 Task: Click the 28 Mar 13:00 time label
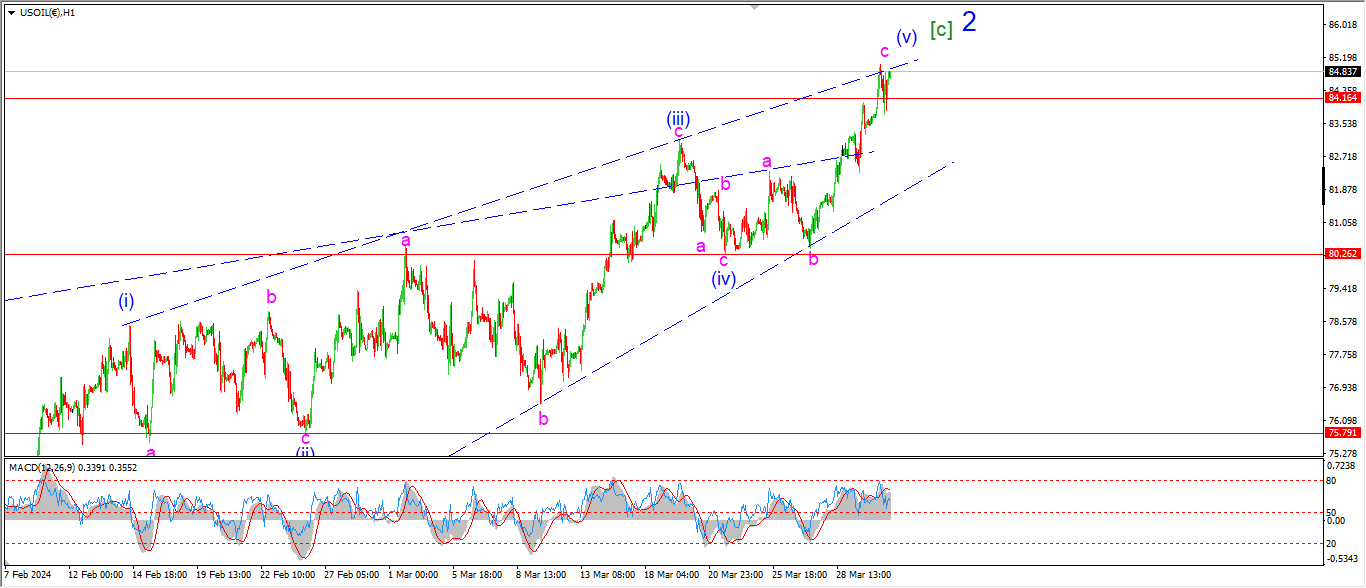click(x=865, y=575)
